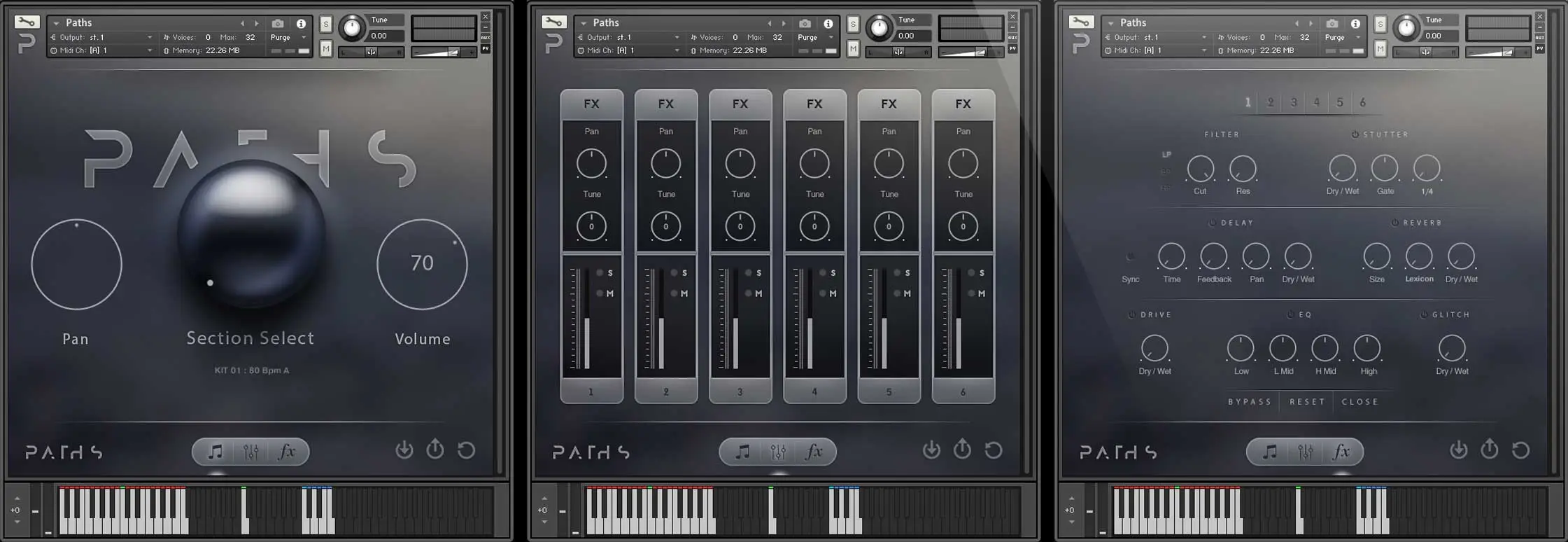Open the wrench edit icon in mixer view
The image size is (1568, 542).
click(553, 22)
